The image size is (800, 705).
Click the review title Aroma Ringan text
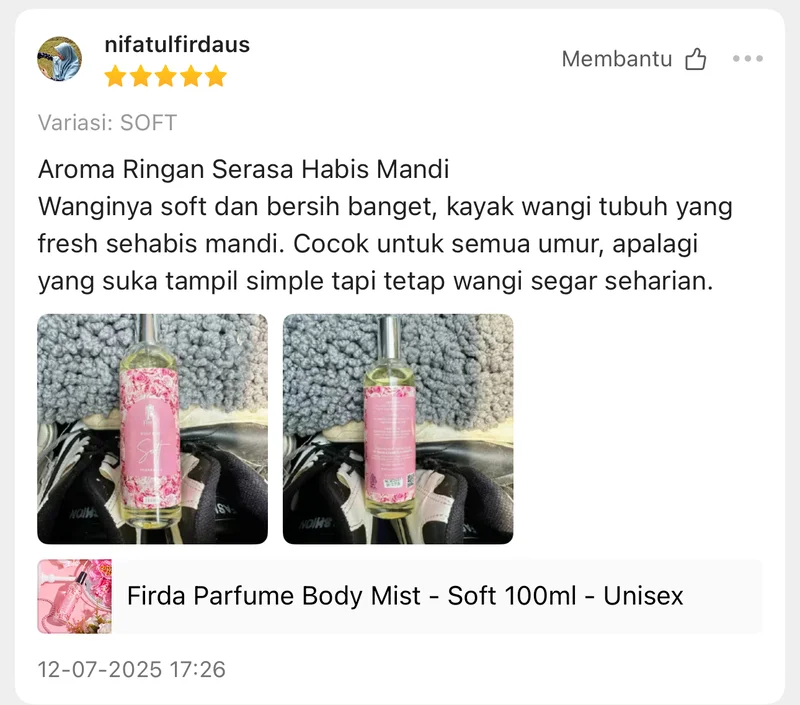pyautogui.click(x=244, y=169)
